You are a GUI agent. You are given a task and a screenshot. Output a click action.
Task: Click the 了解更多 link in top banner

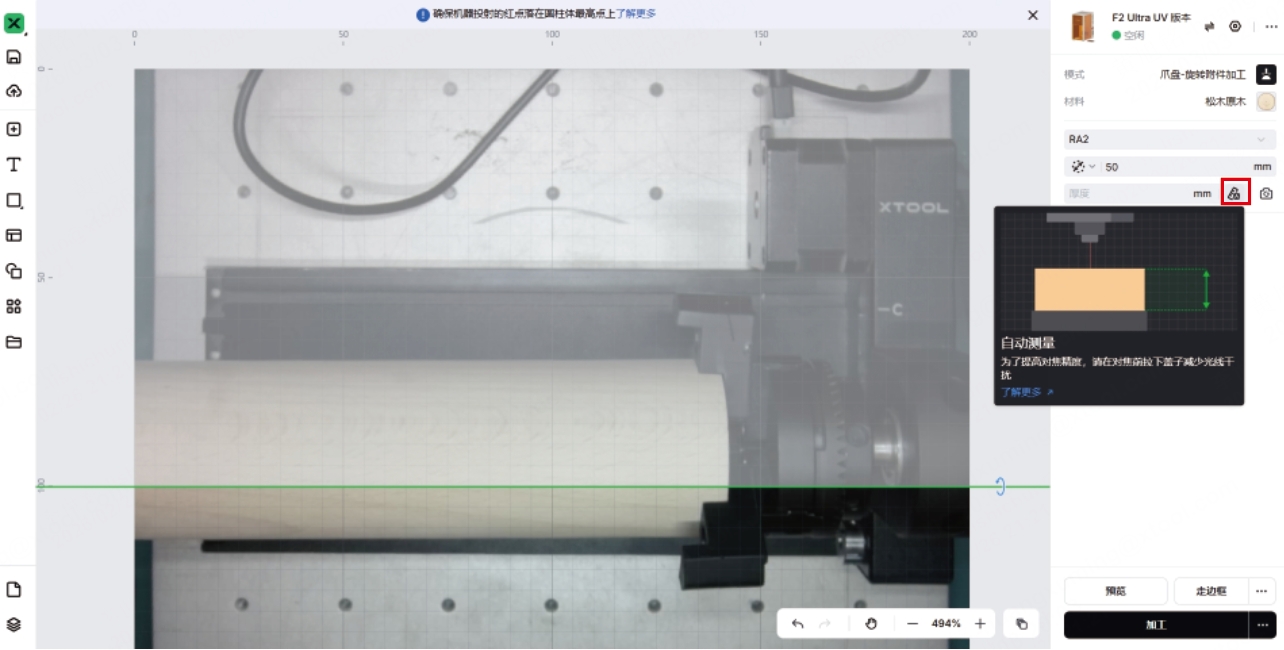(x=636, y=14)
